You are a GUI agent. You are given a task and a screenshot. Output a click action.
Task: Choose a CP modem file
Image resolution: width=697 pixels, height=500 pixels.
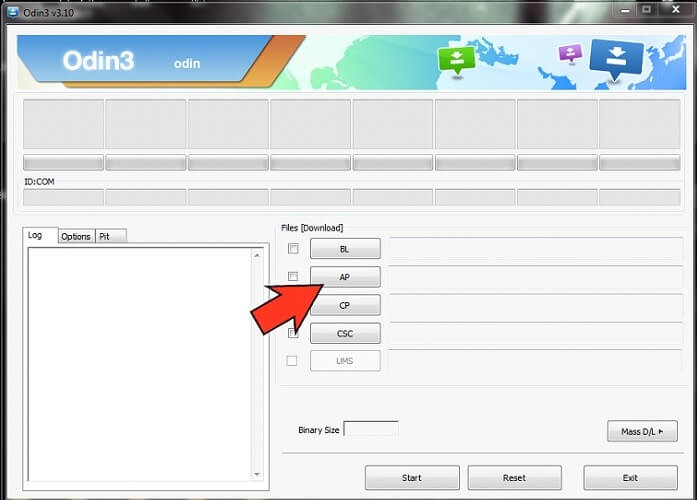click(x=345, y=305)
